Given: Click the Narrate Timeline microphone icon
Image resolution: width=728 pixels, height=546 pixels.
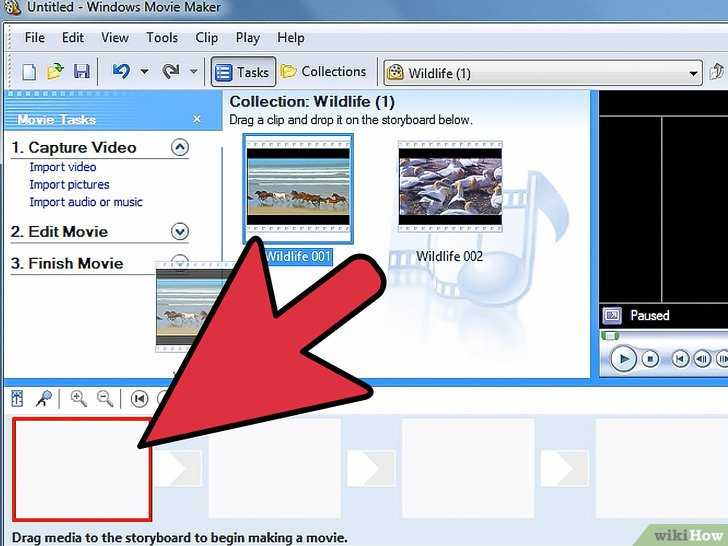Looking at the screenshot, I should [x=44, y=398].
